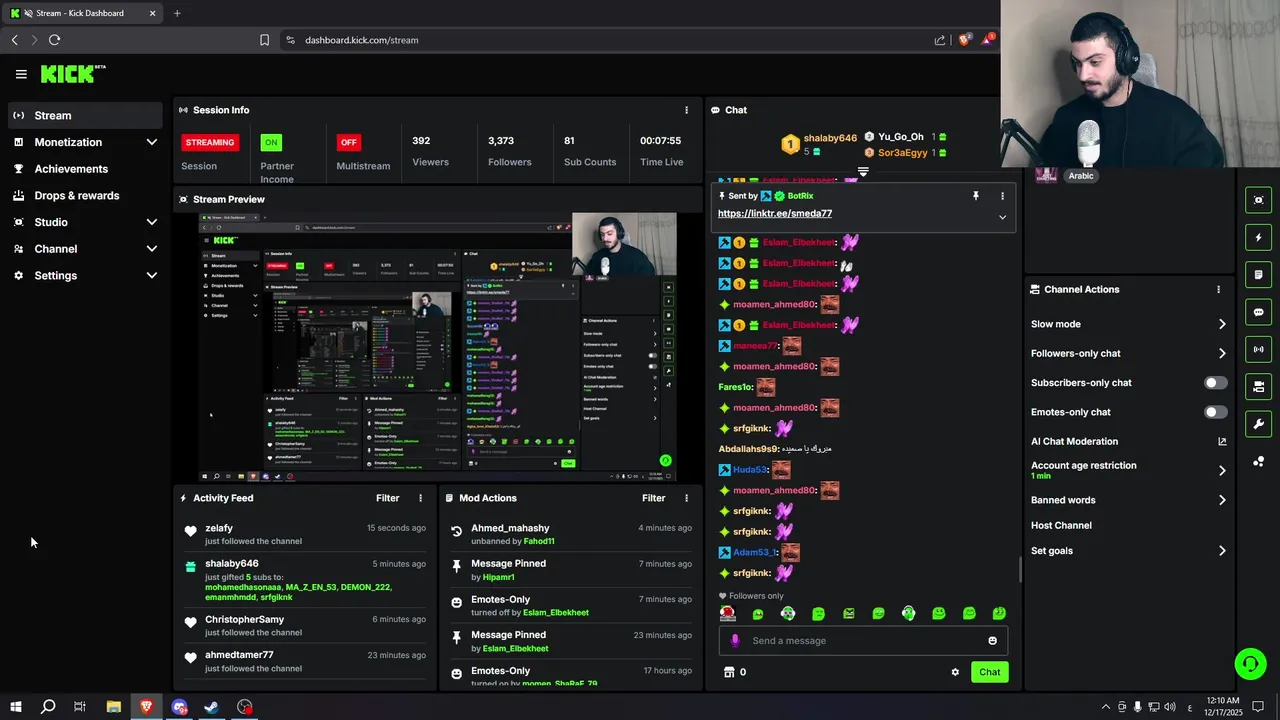Open Session Info three-dot menu
Viewport: 1280px width, 720px height.
click(x=686, y=110)
